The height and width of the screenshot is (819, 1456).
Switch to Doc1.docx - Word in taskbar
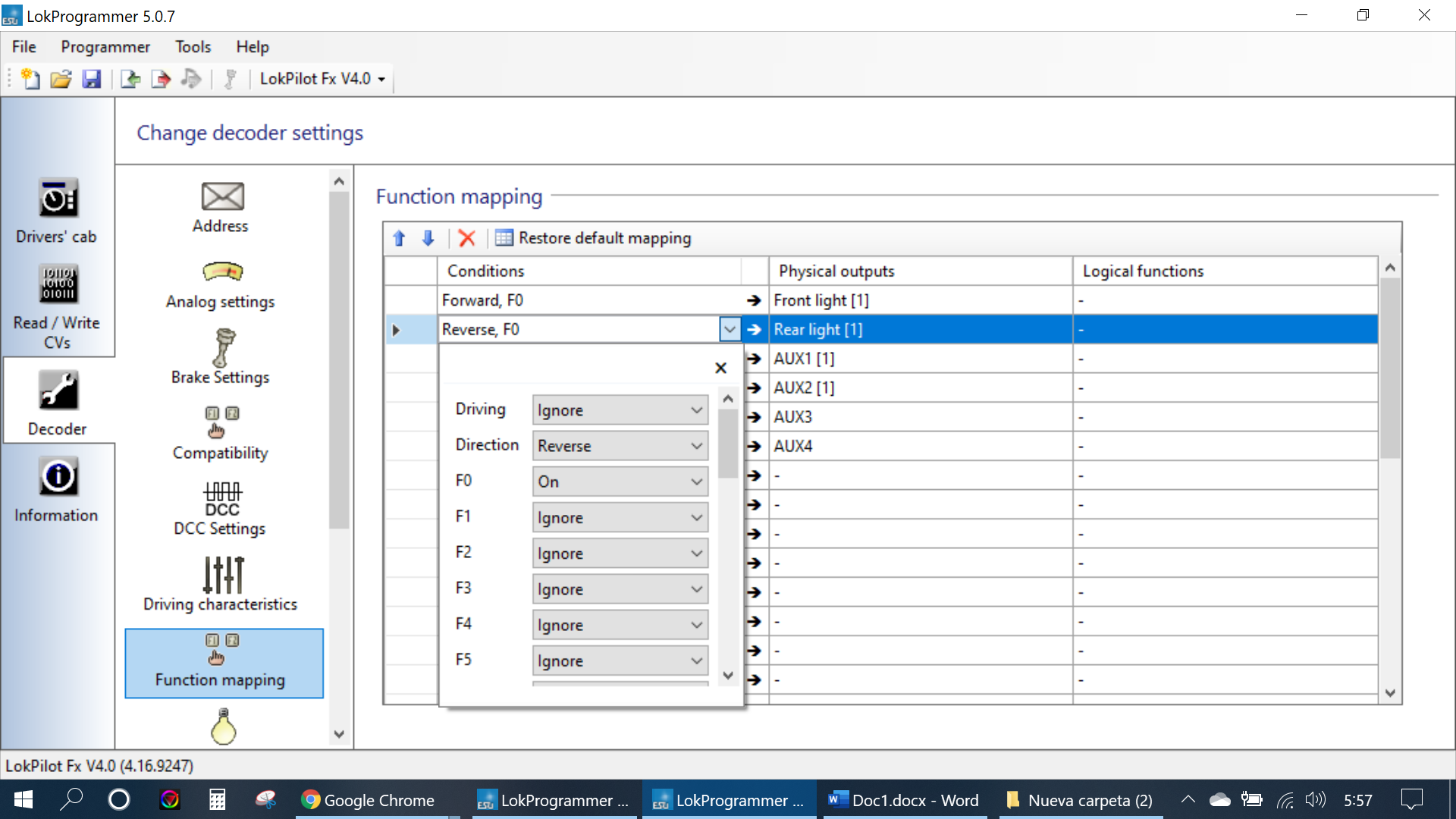(x=904, y=800)
